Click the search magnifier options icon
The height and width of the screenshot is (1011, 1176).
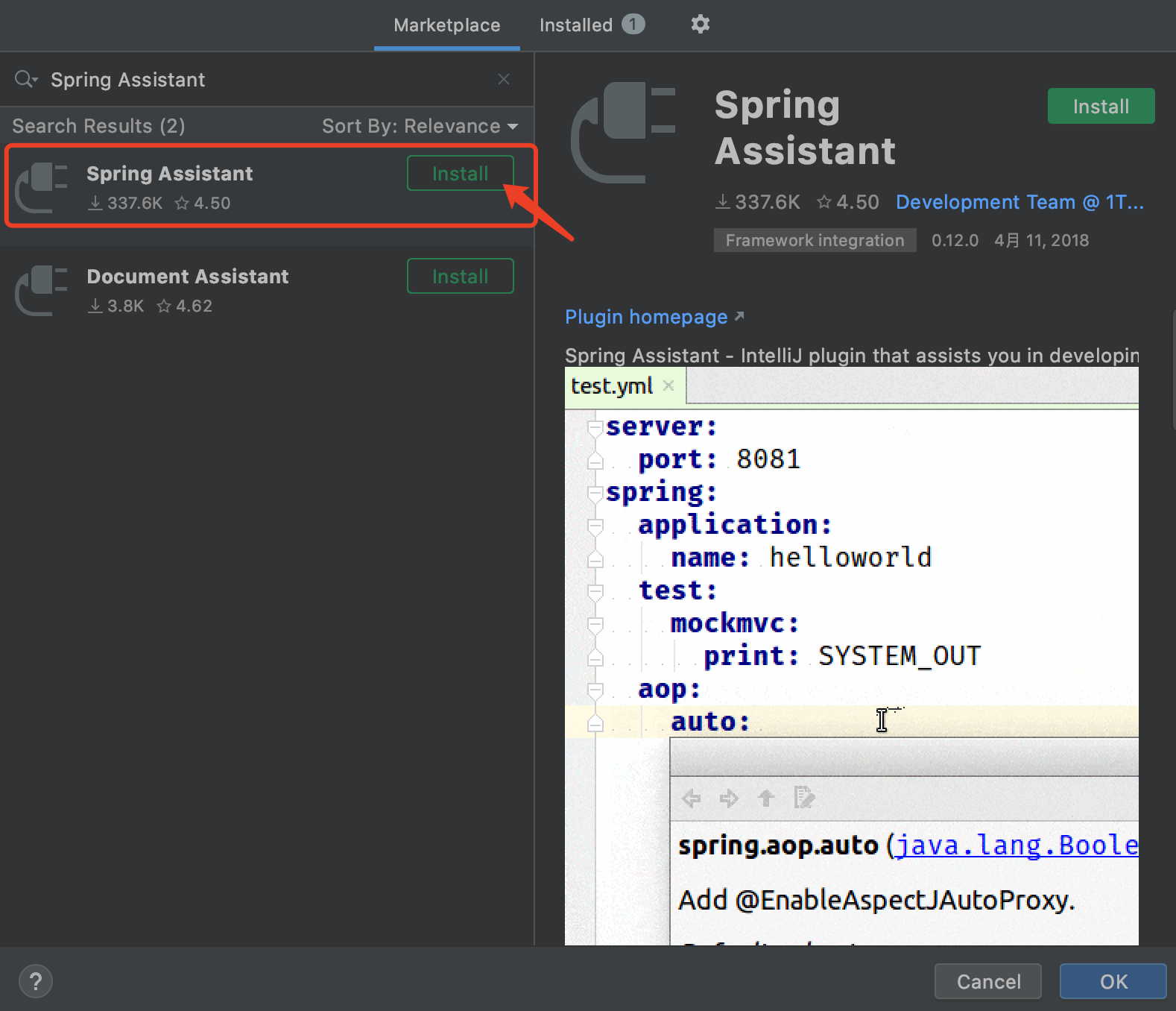[x=26, y=79]
